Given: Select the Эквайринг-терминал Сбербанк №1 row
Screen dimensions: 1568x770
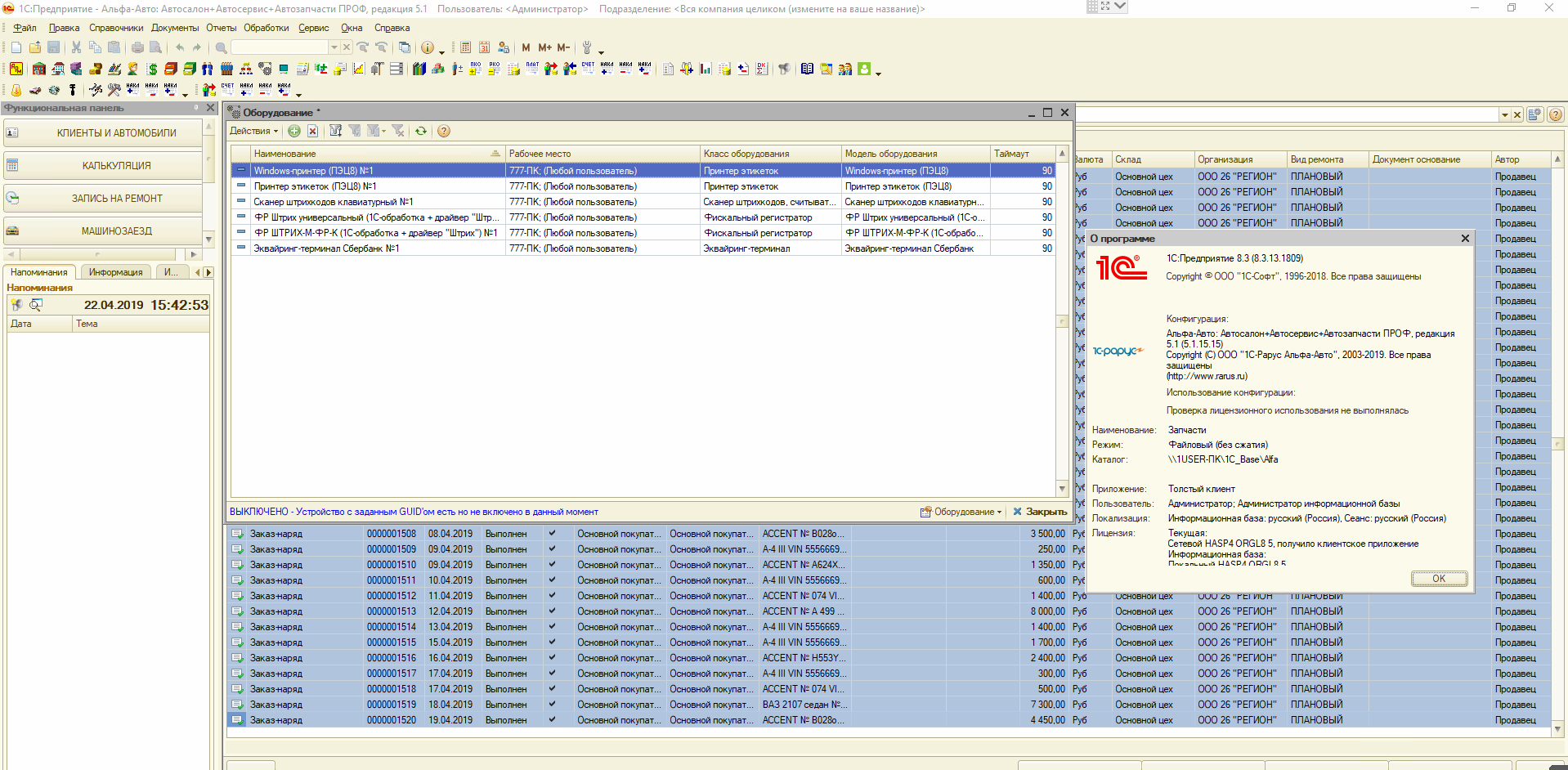Looking at the screenshot, I should tap(643, 248).
